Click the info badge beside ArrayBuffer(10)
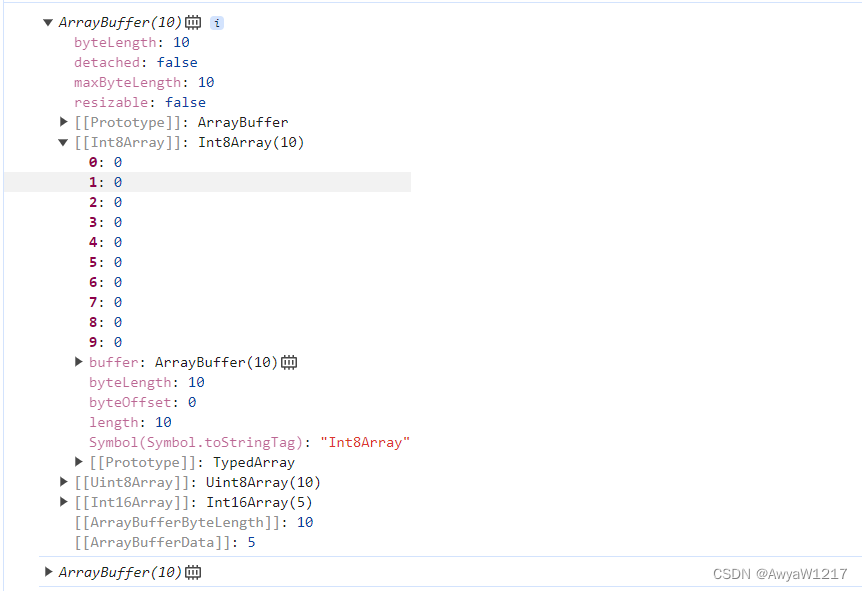The width and height of the screenshot is (862, 591). click(216, 22)
